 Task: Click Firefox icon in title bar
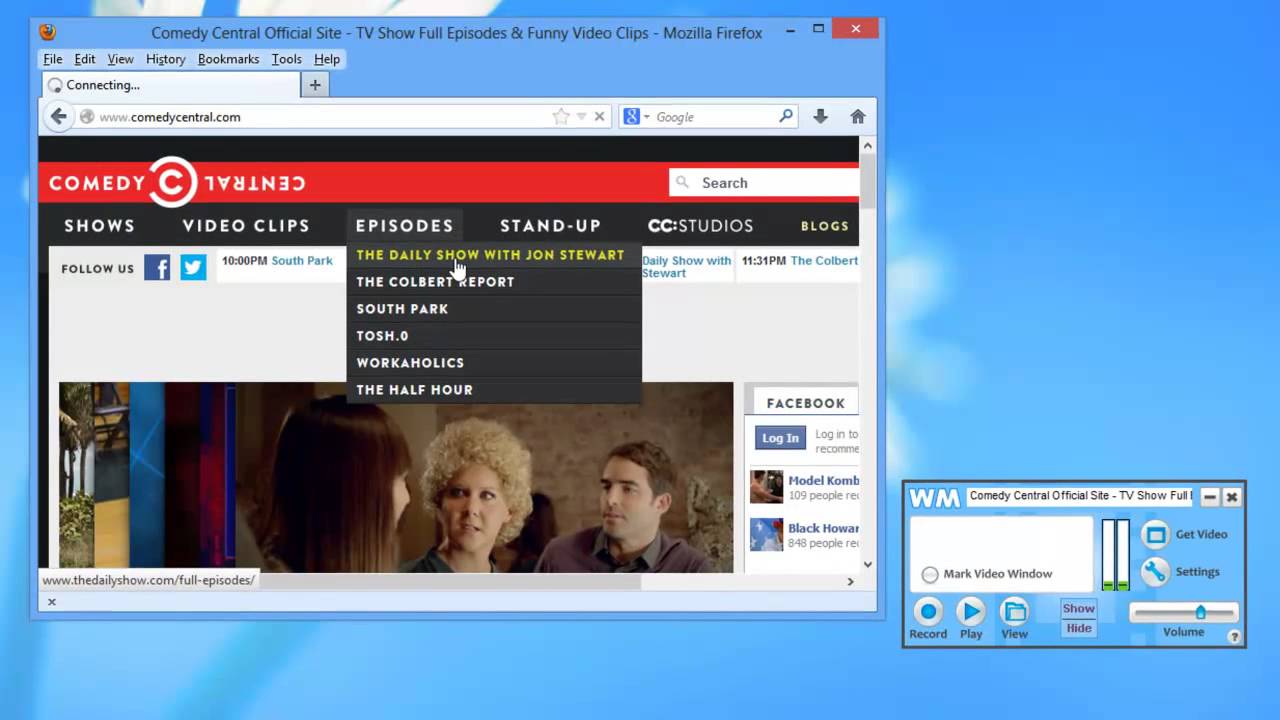(x=48, y=32)
